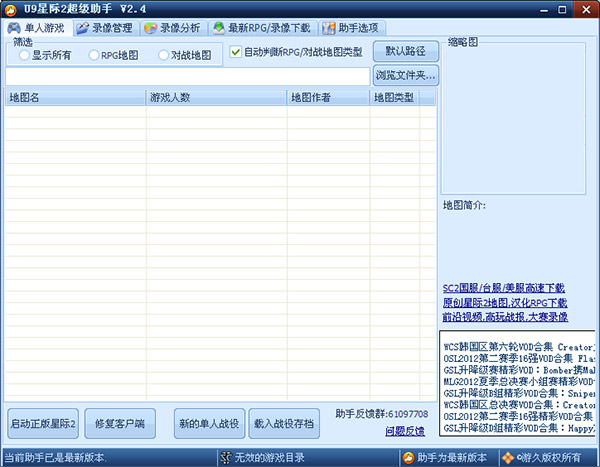Sort by 地图作者 column header
The image size is (600, 467).
pyautogui.click(x=328, y=97)
